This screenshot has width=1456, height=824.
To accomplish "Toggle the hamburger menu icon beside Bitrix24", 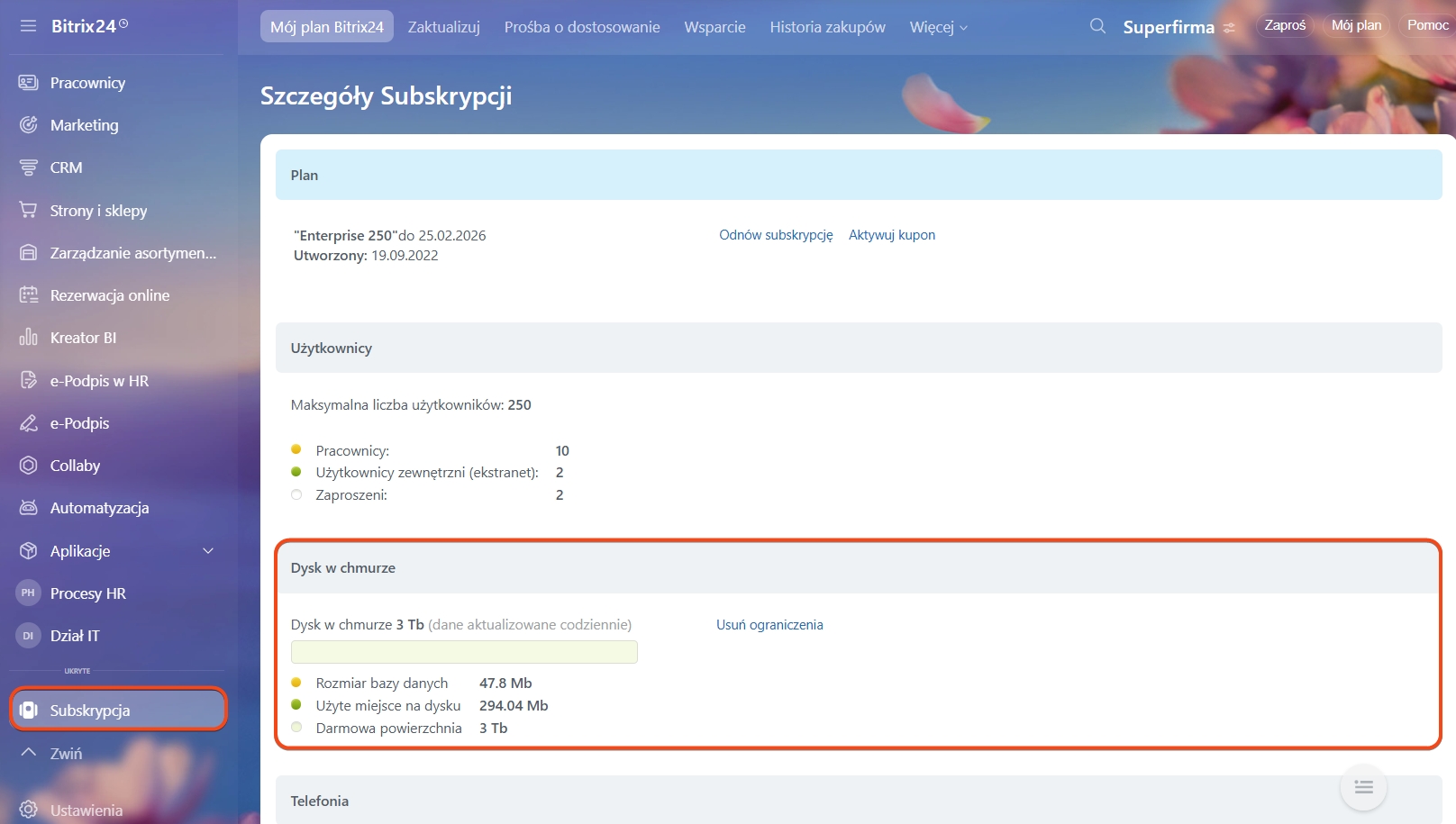I will tap(28, 26).
